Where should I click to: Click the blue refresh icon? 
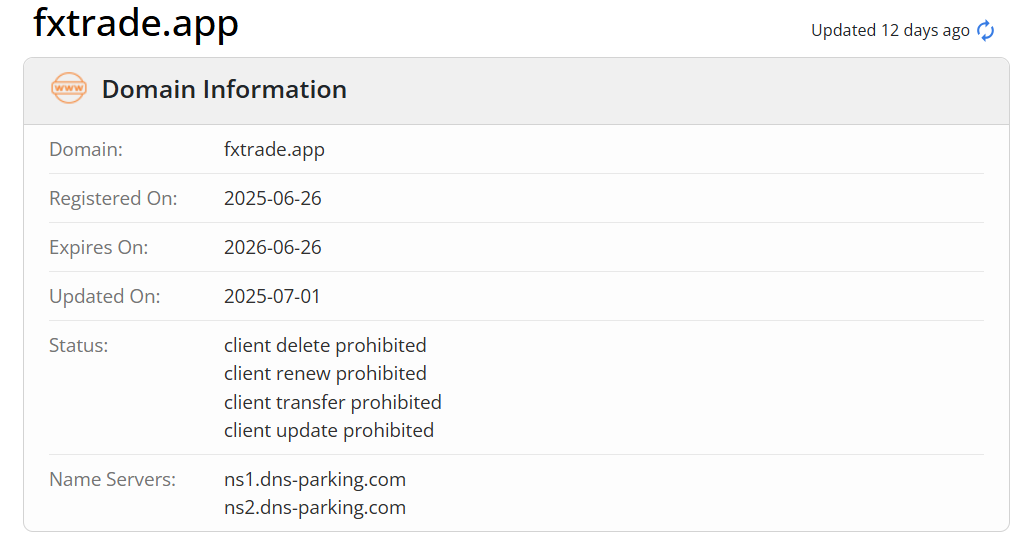point(986,31)
